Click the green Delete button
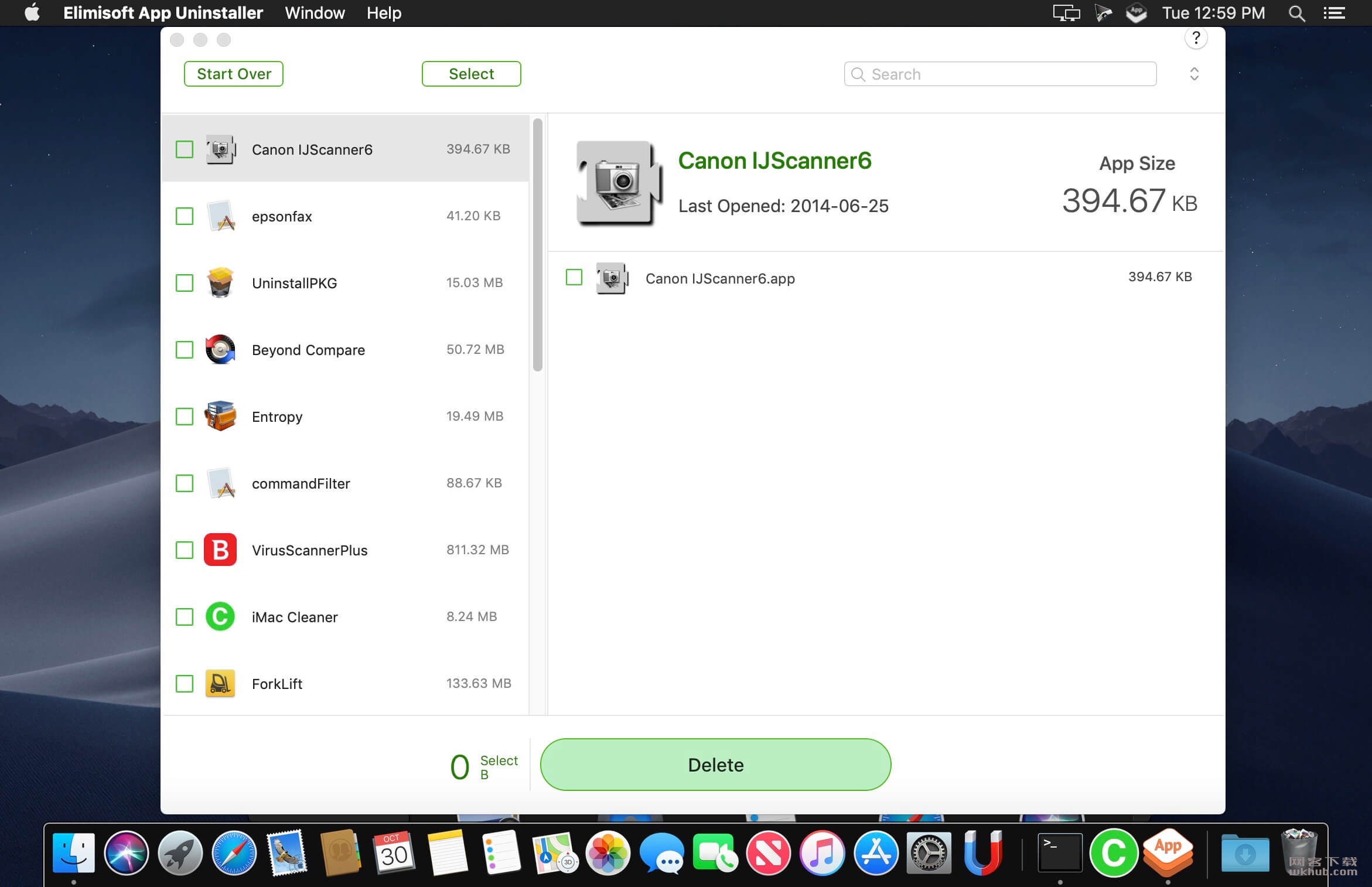This screenshot has width=1372, height=887. 715,765
